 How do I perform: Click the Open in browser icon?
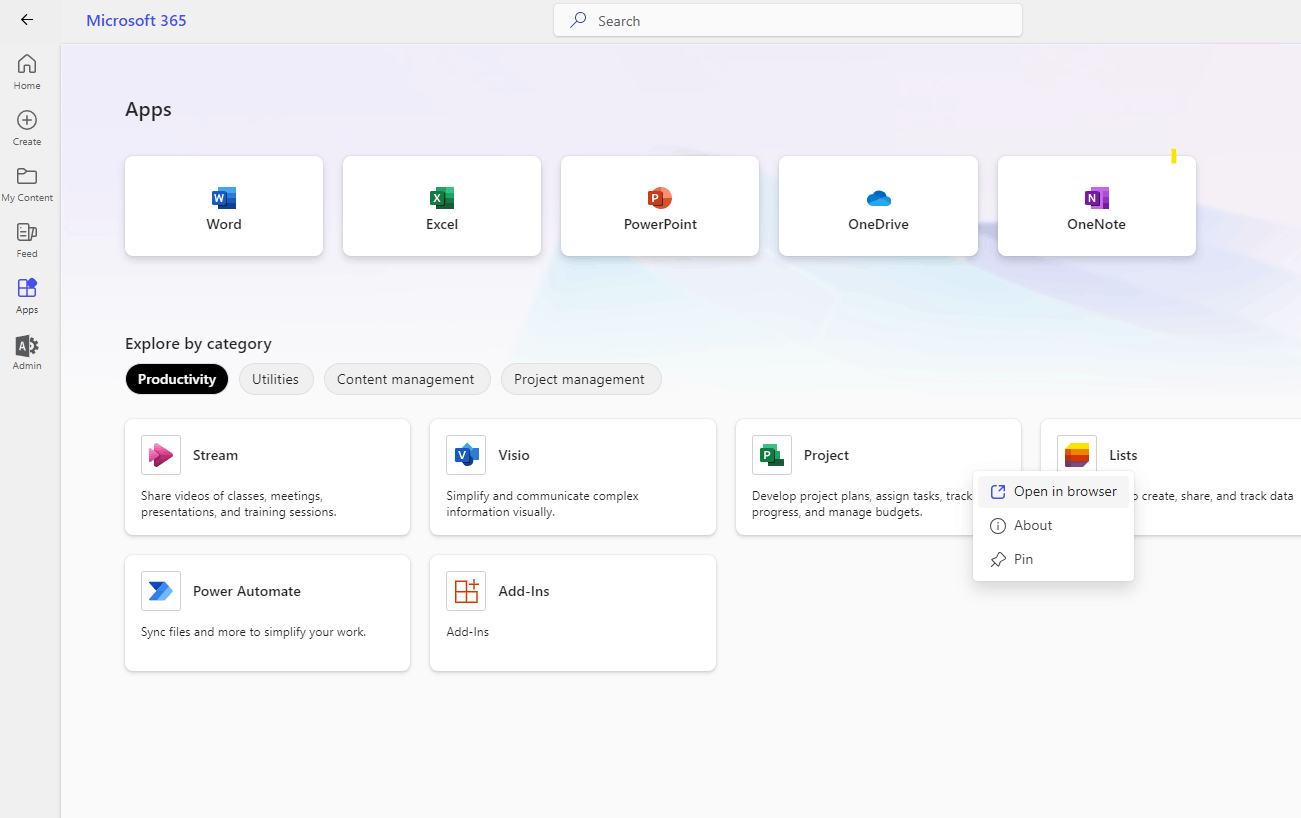click(x=997, y=492)
